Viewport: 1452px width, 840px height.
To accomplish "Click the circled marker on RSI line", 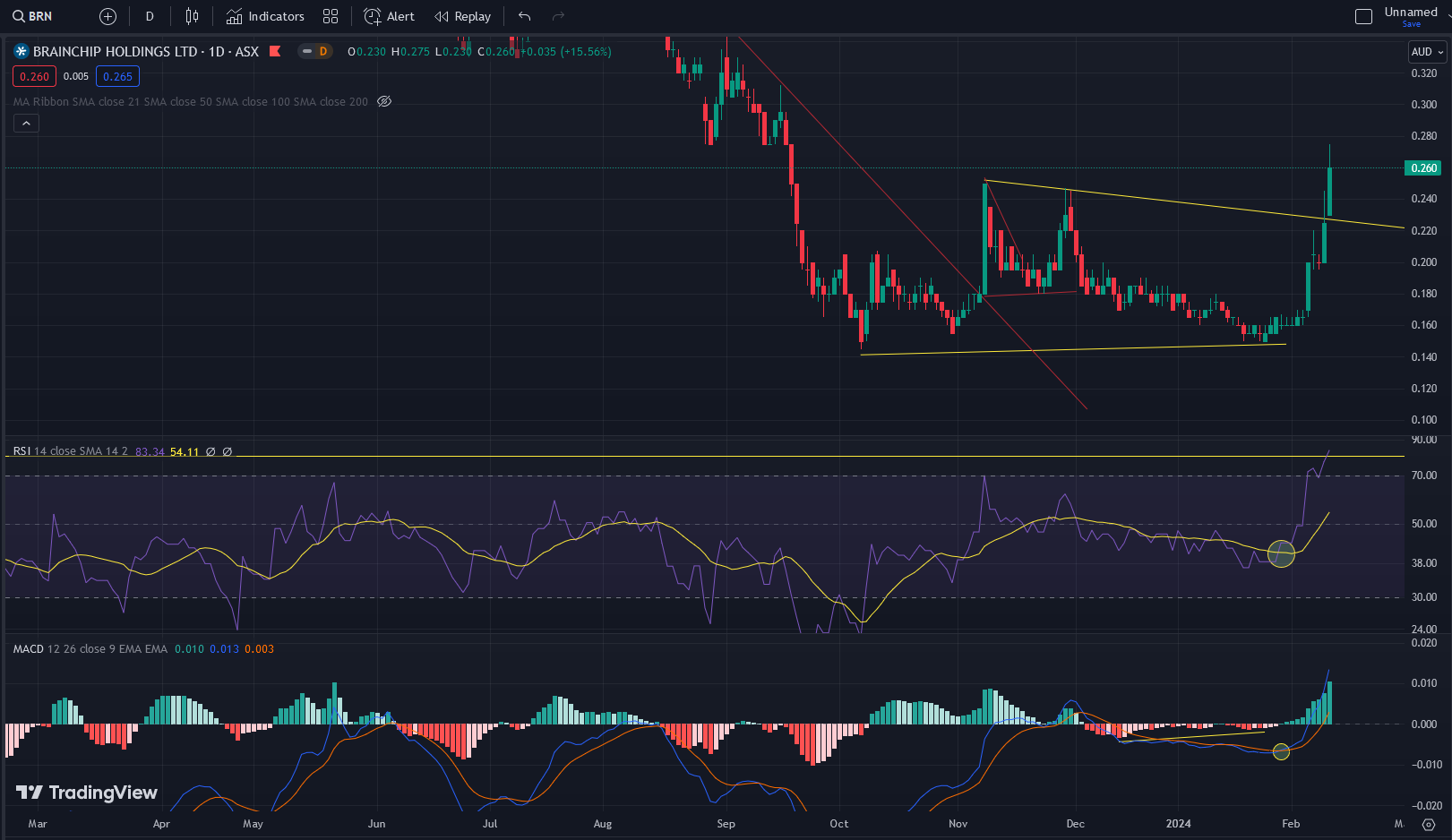I will click(x=1281, y=553).
